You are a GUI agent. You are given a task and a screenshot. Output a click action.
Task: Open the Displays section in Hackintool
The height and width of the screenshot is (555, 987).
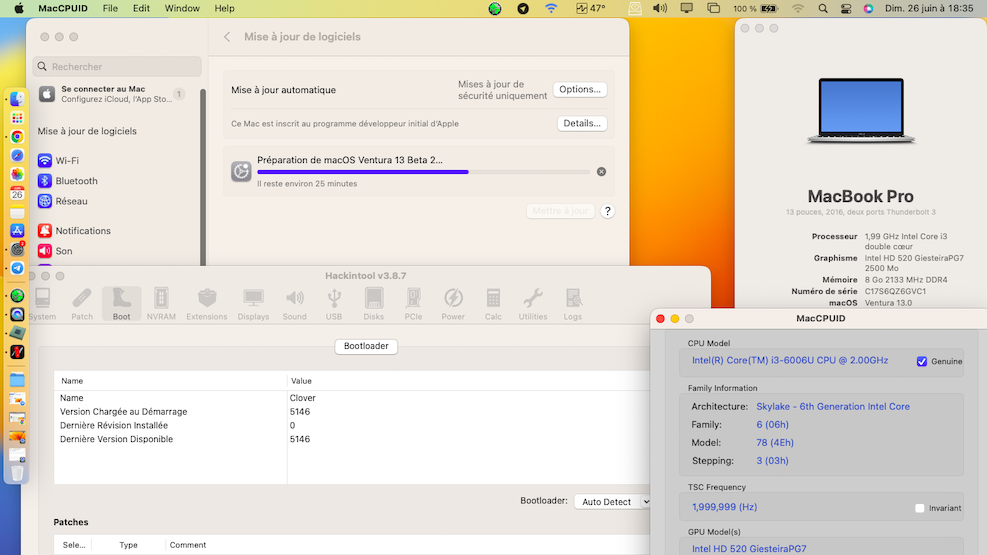click(x=253, y=305)
